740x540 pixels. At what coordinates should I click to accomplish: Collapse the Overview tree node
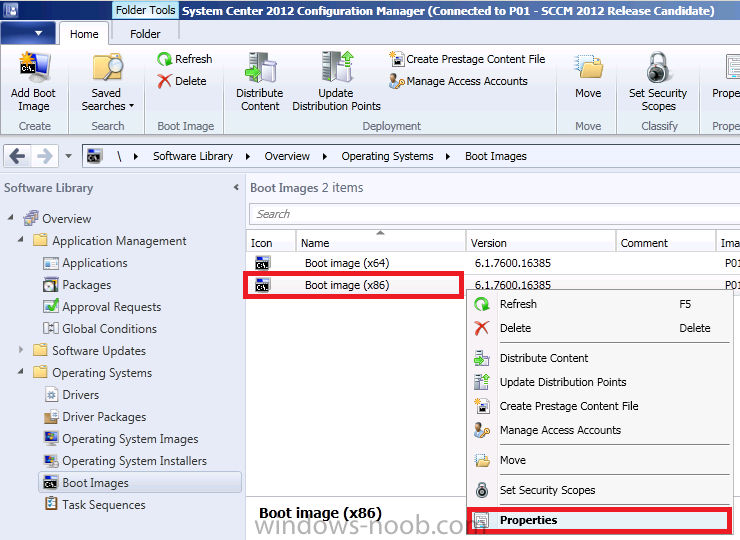11,218
